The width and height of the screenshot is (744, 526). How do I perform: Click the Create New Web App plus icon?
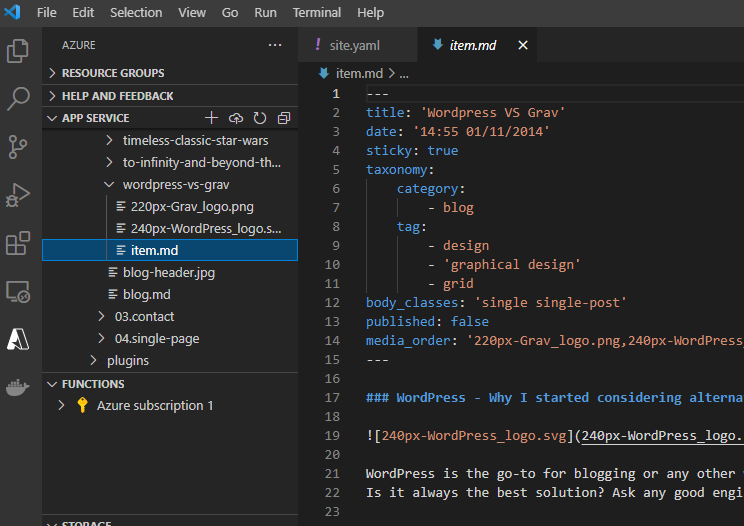tap(211, 118)
